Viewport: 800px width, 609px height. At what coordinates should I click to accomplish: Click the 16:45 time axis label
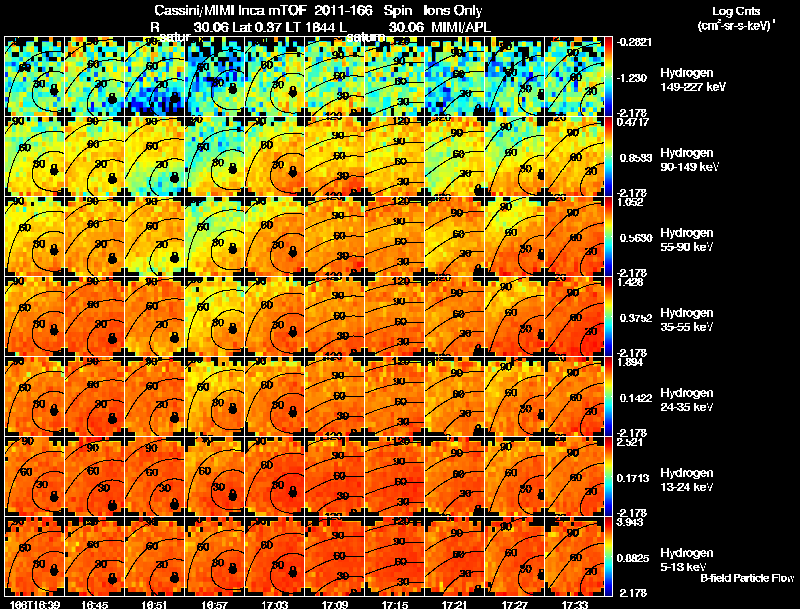point(94,604)
